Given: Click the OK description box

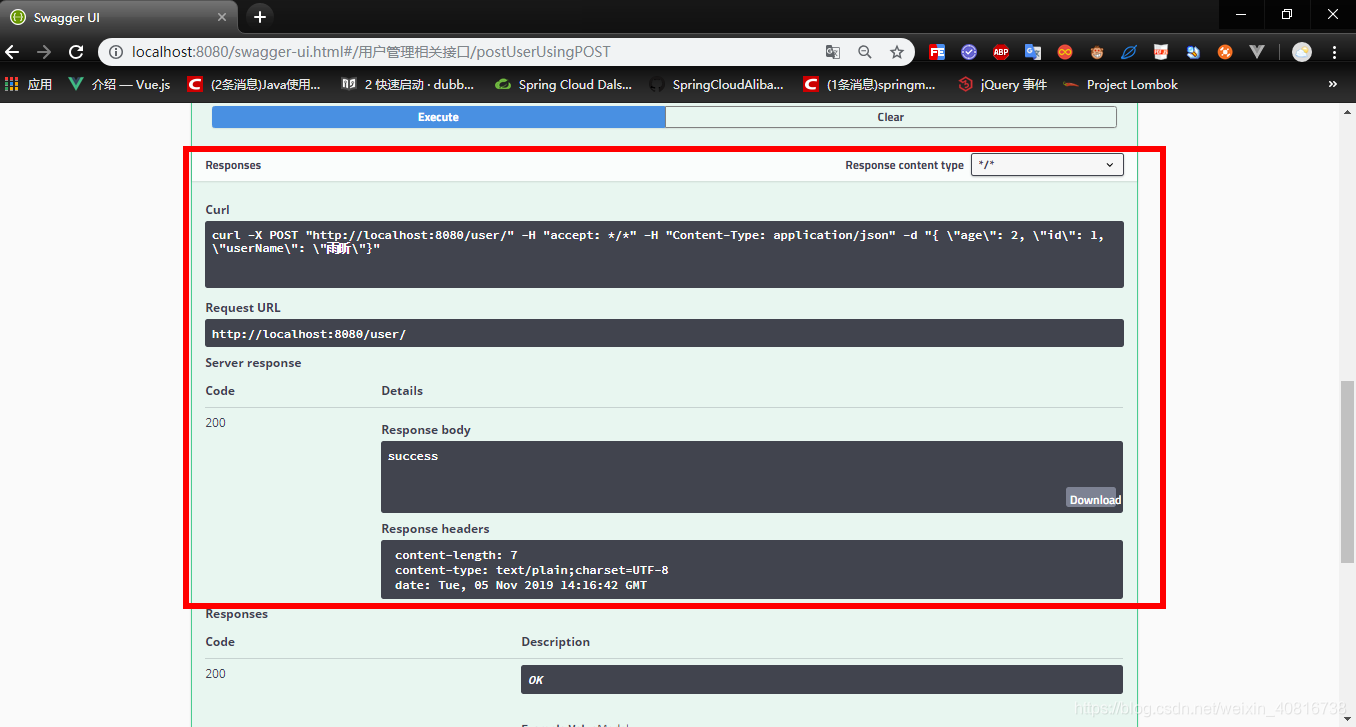Looking at the screenshot, I should 821,679.
